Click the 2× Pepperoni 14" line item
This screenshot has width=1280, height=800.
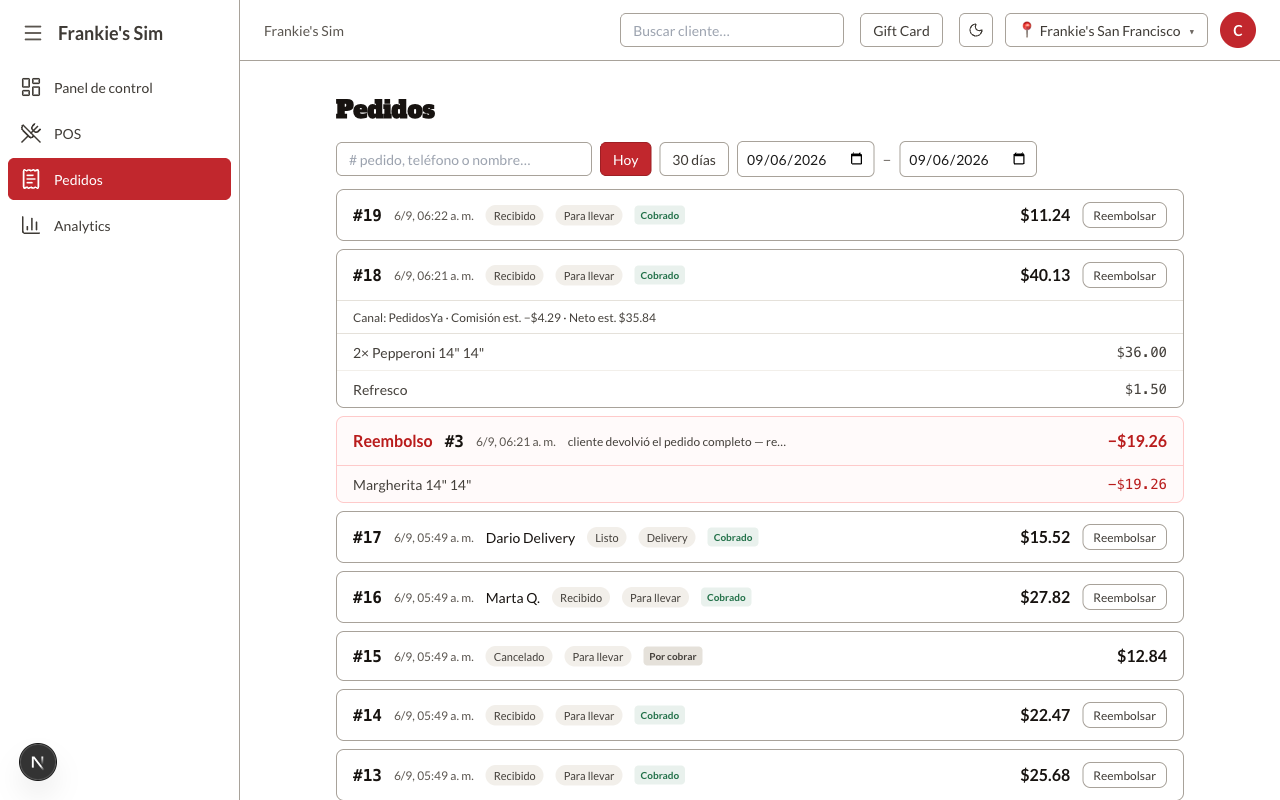click(760, 352)
